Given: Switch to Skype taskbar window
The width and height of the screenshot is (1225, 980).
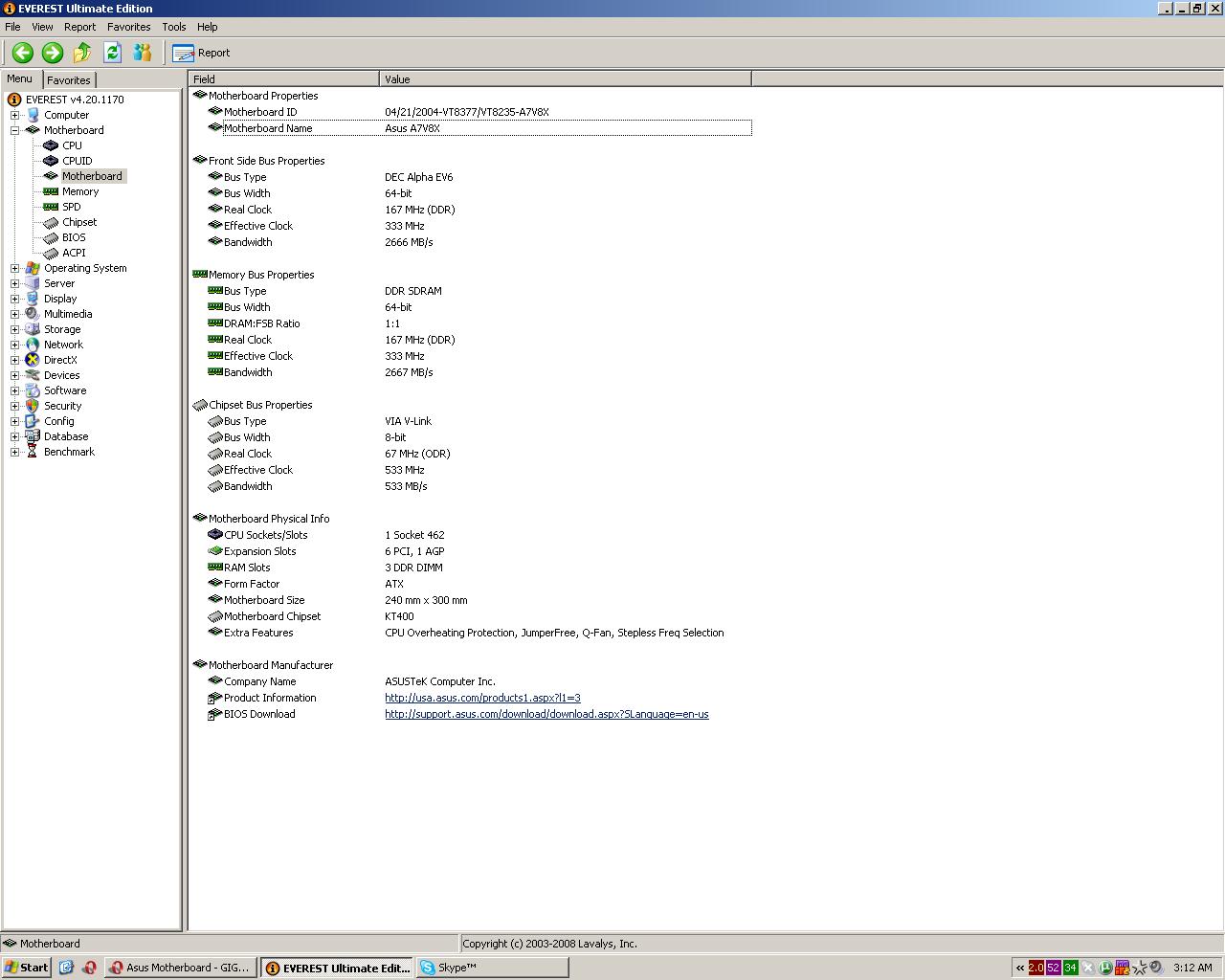Looking at the screenshot, I should [x=492, y=968].
